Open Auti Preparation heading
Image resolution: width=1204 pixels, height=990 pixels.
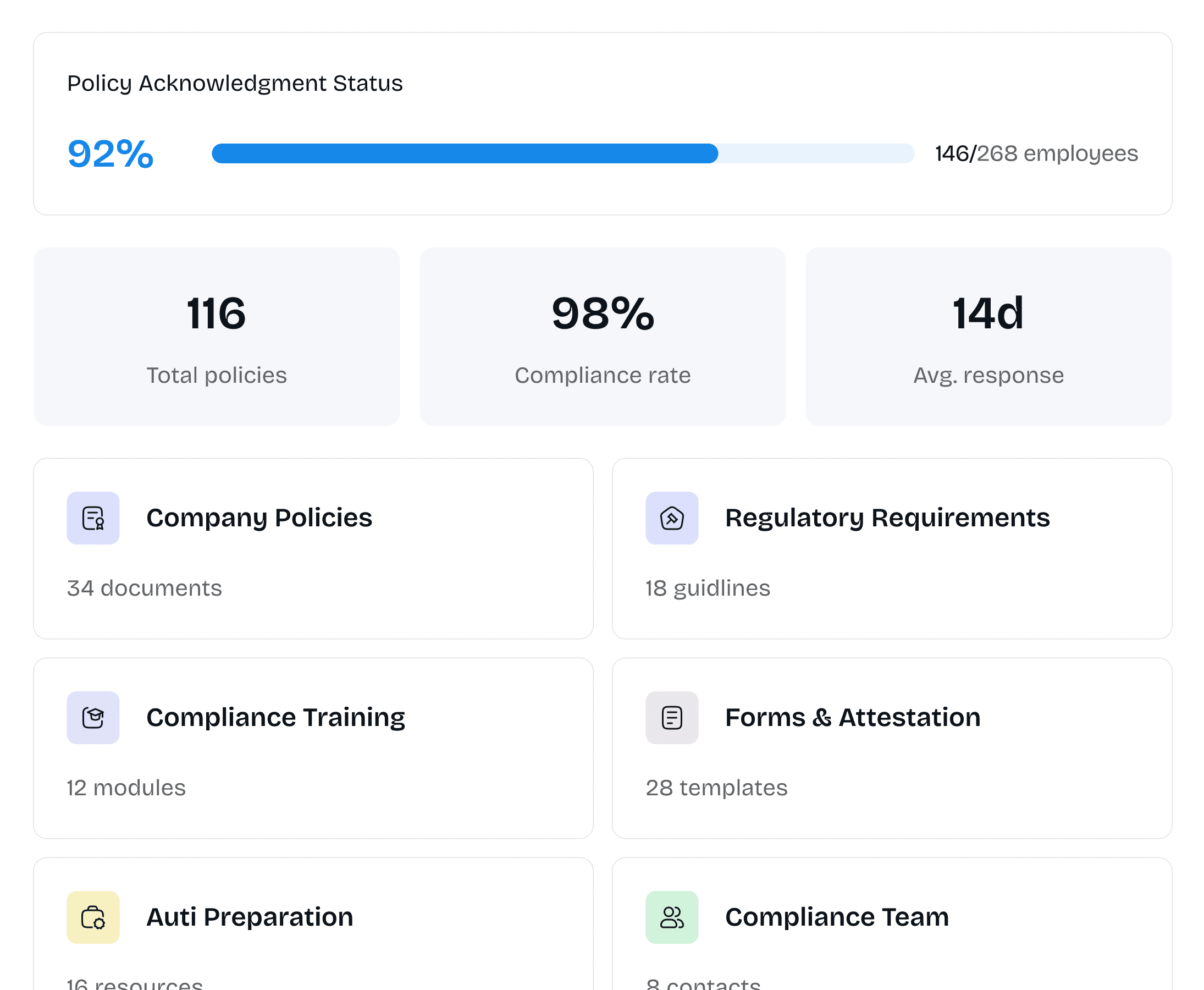250,917
